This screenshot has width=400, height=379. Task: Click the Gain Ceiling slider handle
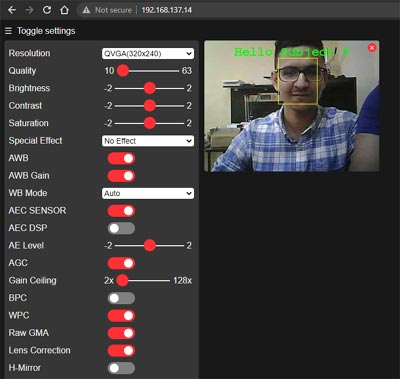[x=122, y=280]
